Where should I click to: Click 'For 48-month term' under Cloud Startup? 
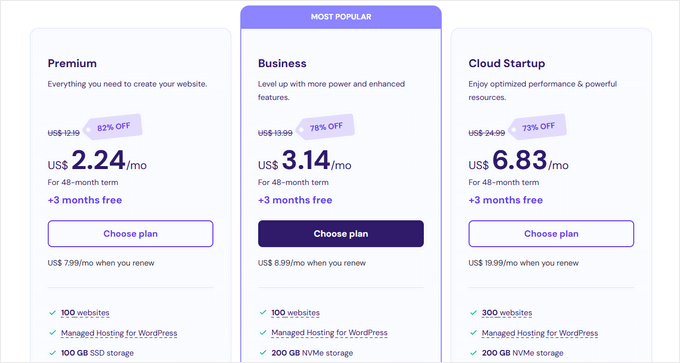(503, 183)
